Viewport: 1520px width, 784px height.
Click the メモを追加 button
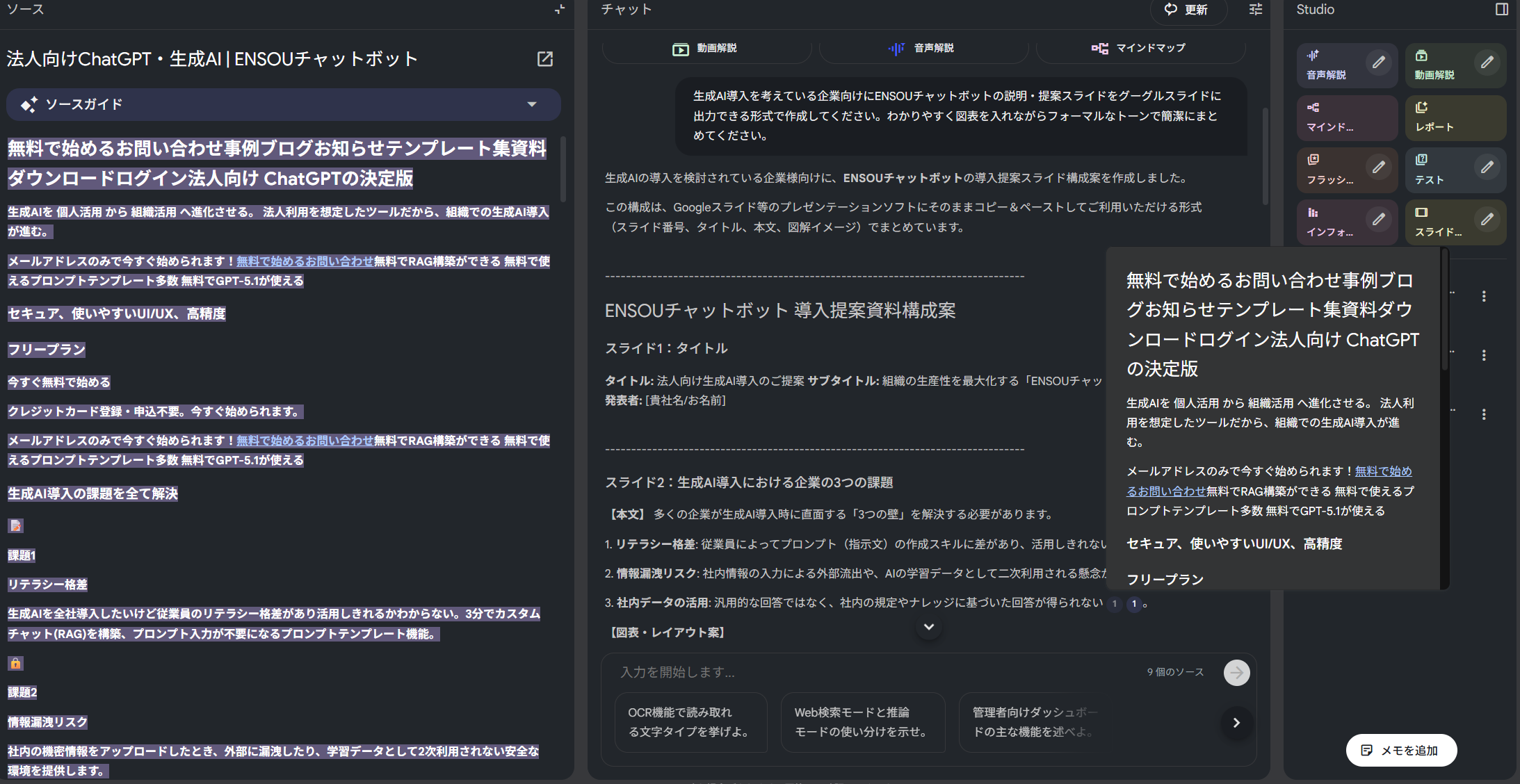point(1400,750)
